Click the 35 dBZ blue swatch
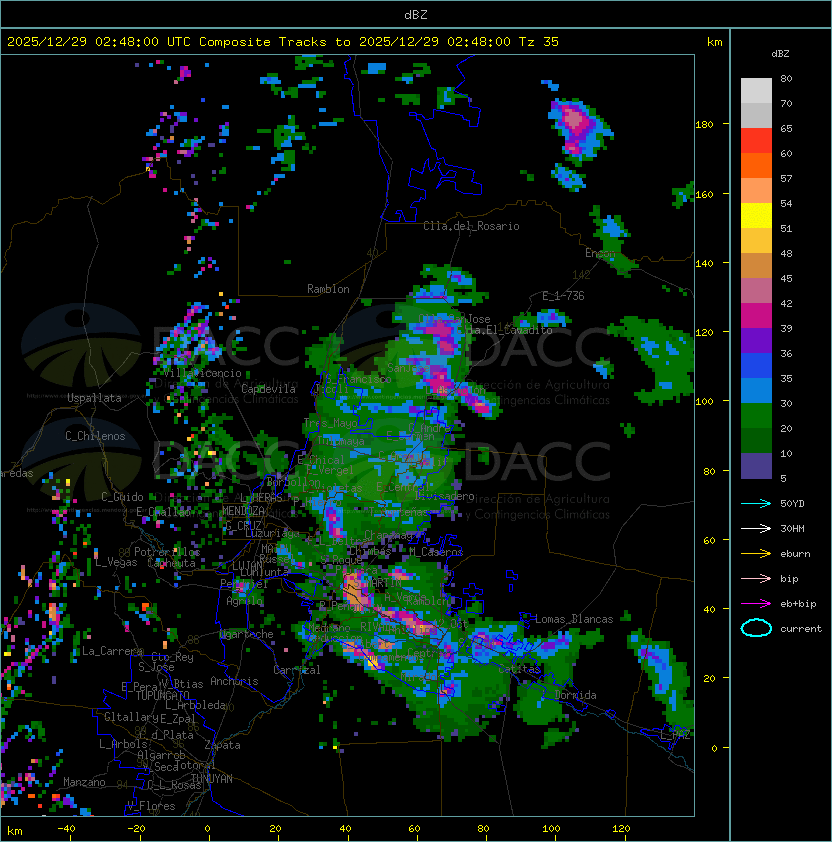Screen dimensions: 832x842 click(x=756, y=390)
